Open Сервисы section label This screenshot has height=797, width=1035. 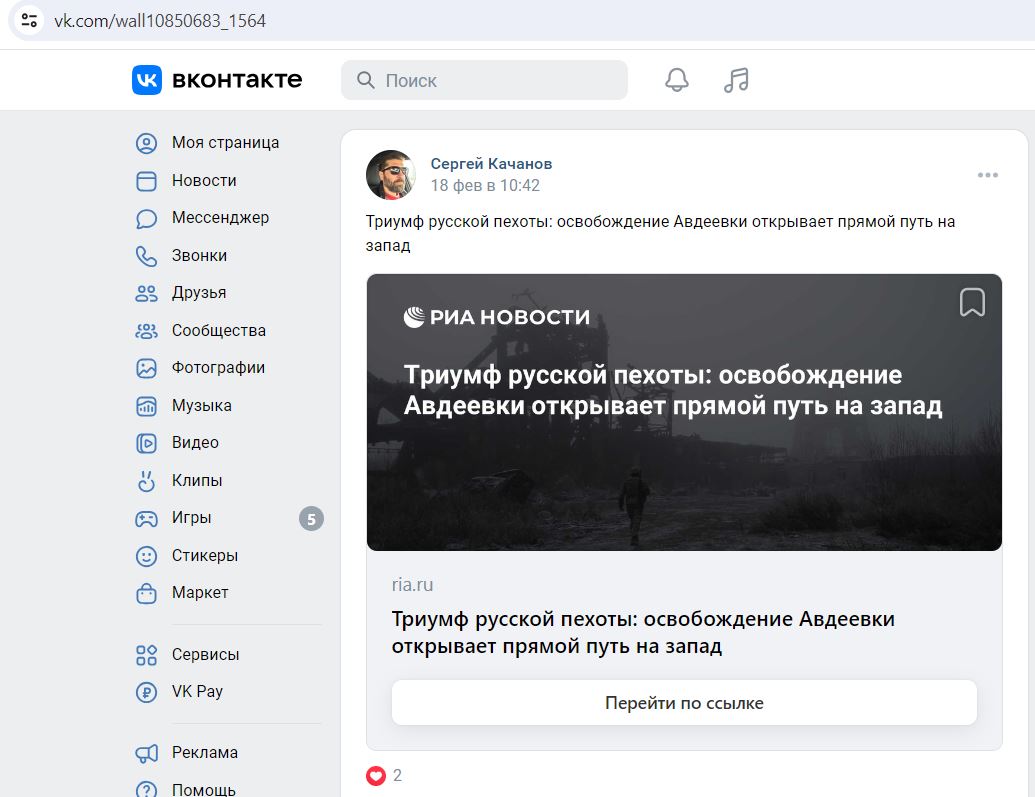tap(205, 654)
